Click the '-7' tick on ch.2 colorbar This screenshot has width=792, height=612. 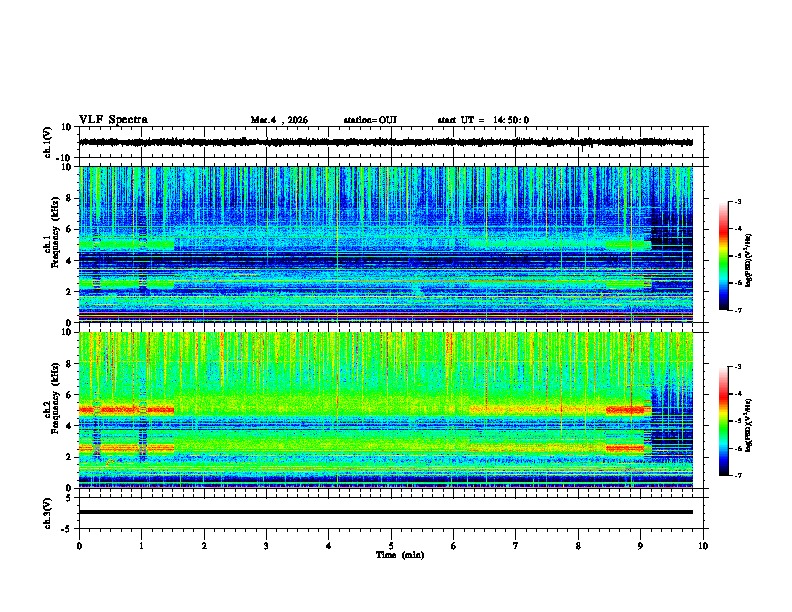point(737,476)
